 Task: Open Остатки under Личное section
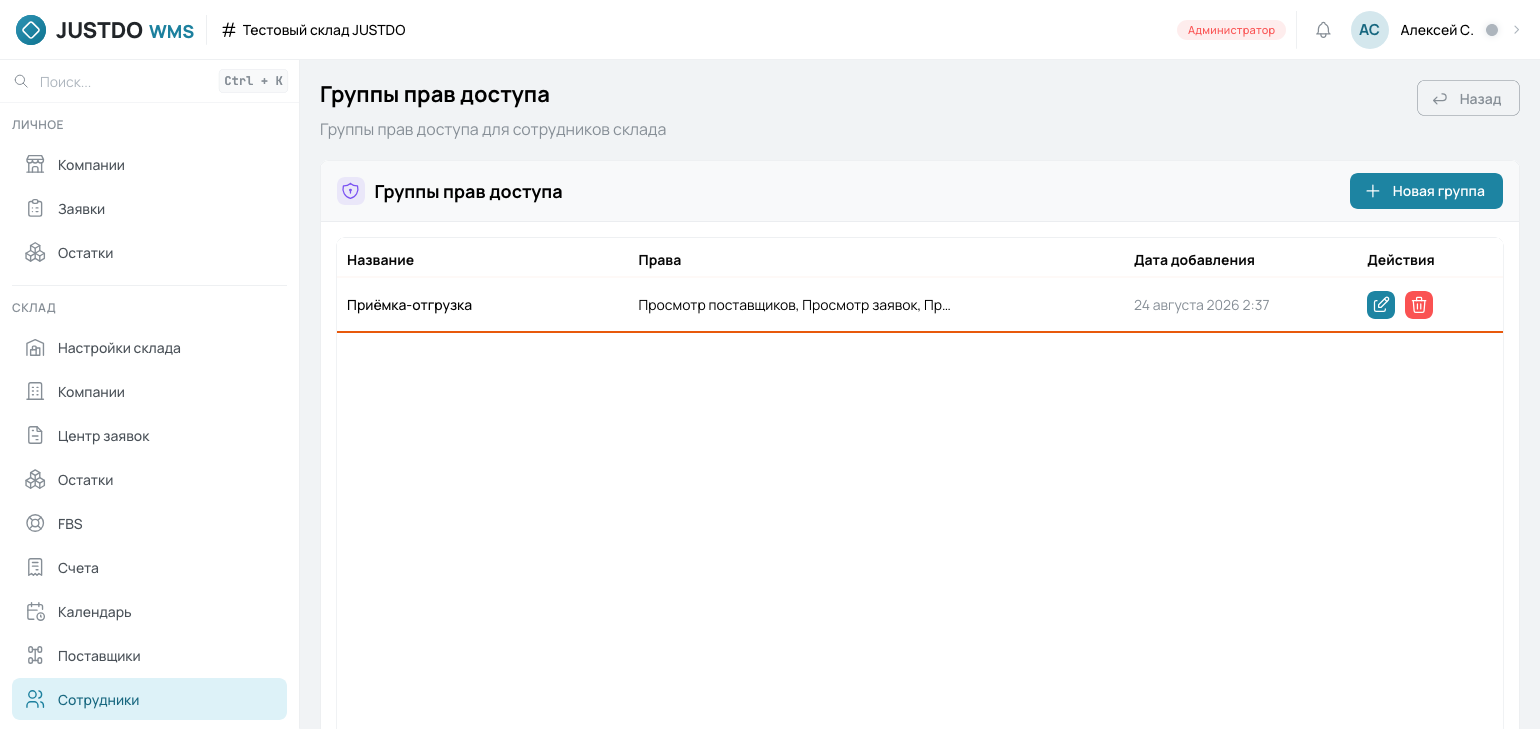(x=149, y=253)
